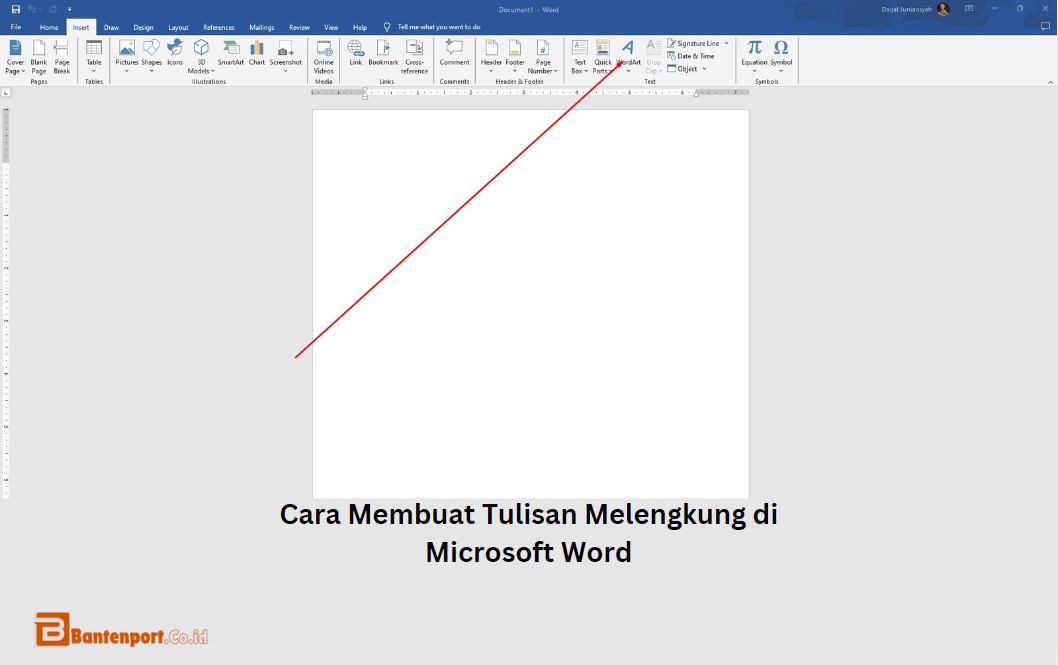Expand the Shapes gallery dropdown

point(151,71)
